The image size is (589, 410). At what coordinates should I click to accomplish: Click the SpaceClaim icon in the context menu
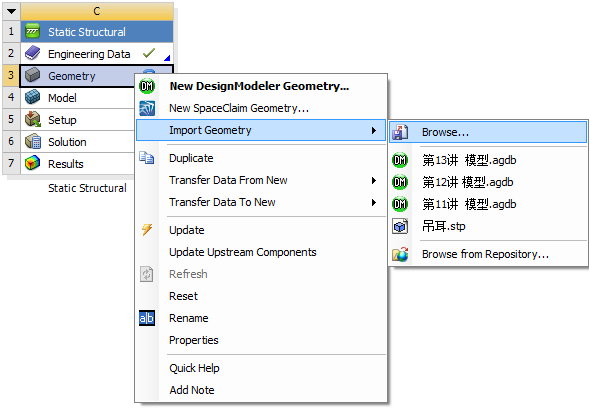pyautogui.click(x=147, y=108)
